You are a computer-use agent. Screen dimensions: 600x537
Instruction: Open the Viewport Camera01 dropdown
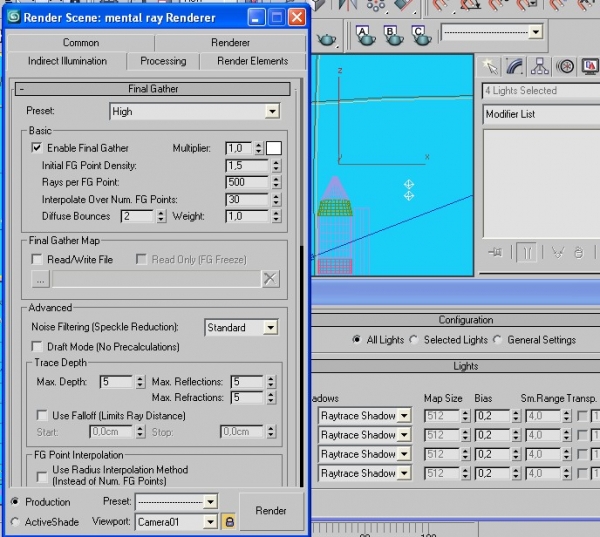210,522
